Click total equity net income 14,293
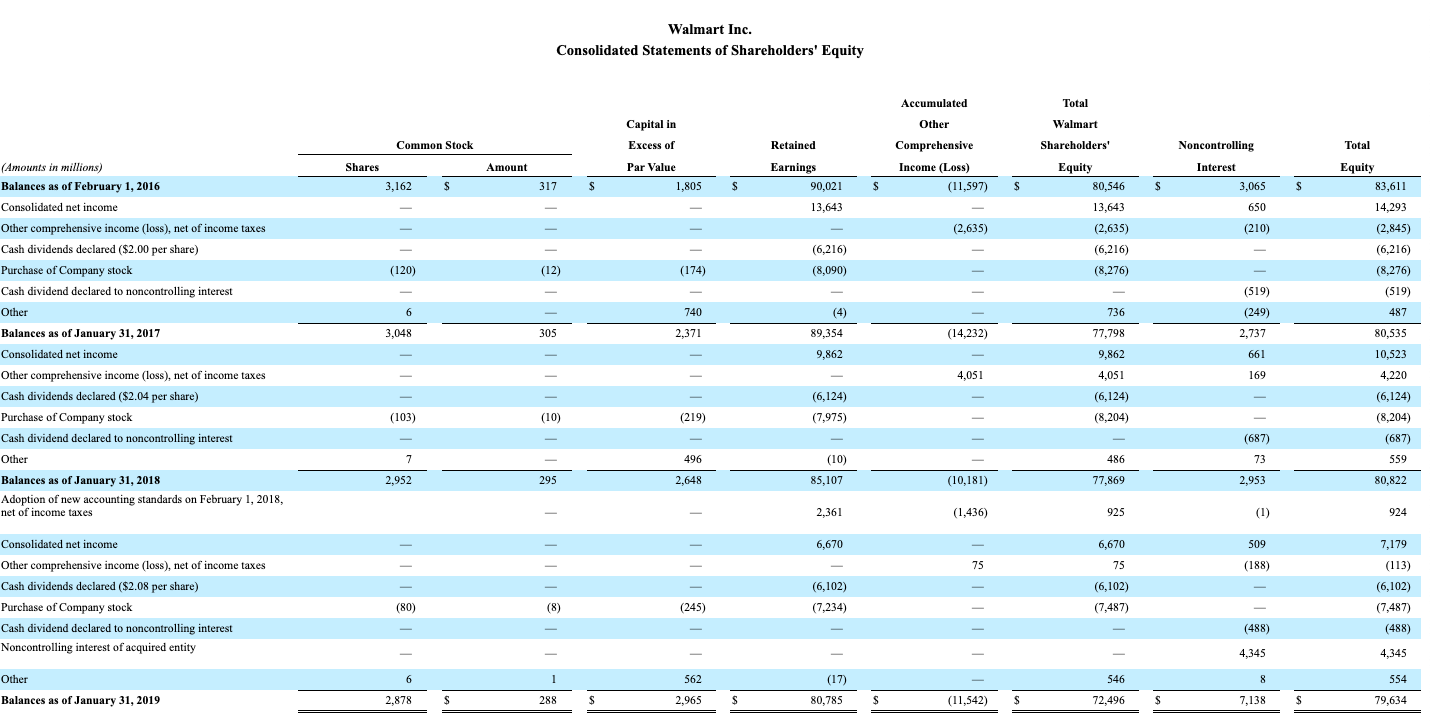 (x=1390, y=207)
